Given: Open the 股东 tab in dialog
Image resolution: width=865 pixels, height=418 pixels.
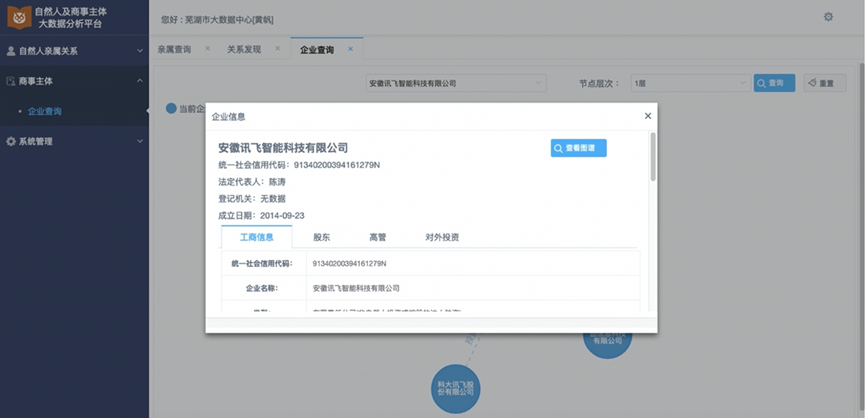Looking at the screenshot, I should (x=322, y=237).
